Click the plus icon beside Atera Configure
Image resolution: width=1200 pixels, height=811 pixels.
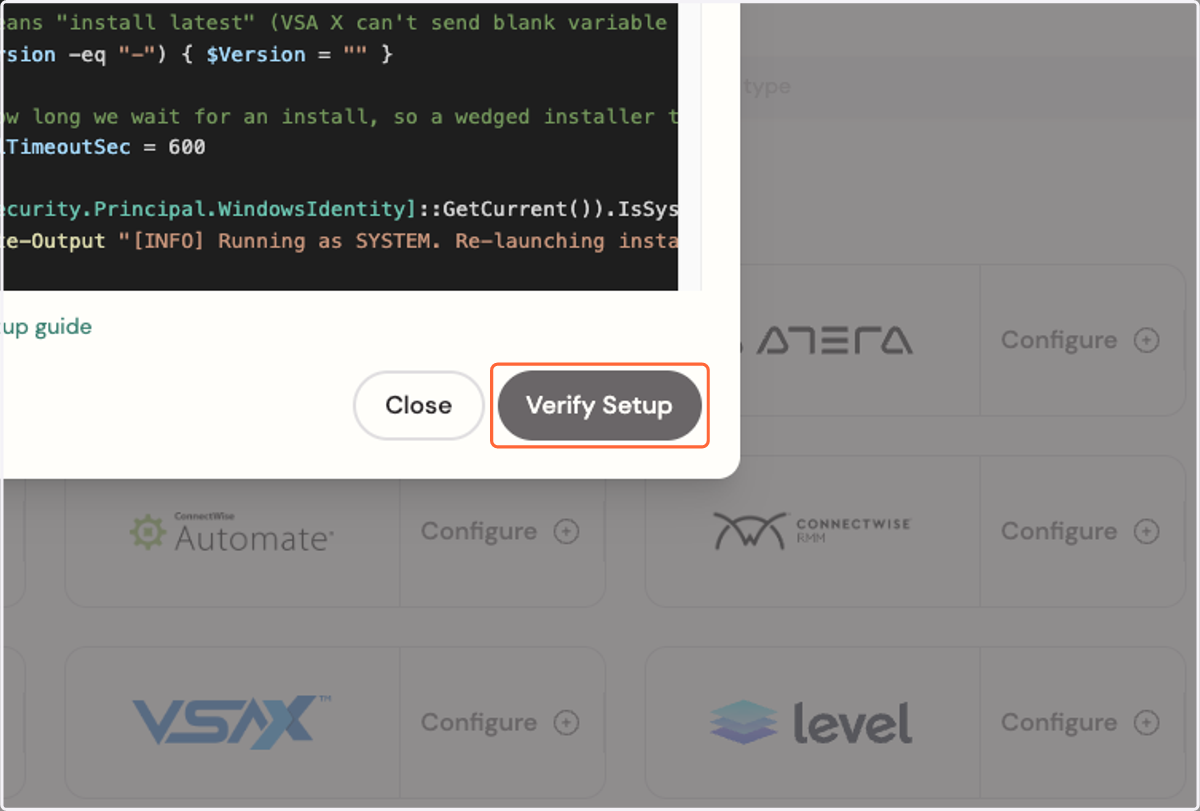[x=1146, y=340]
